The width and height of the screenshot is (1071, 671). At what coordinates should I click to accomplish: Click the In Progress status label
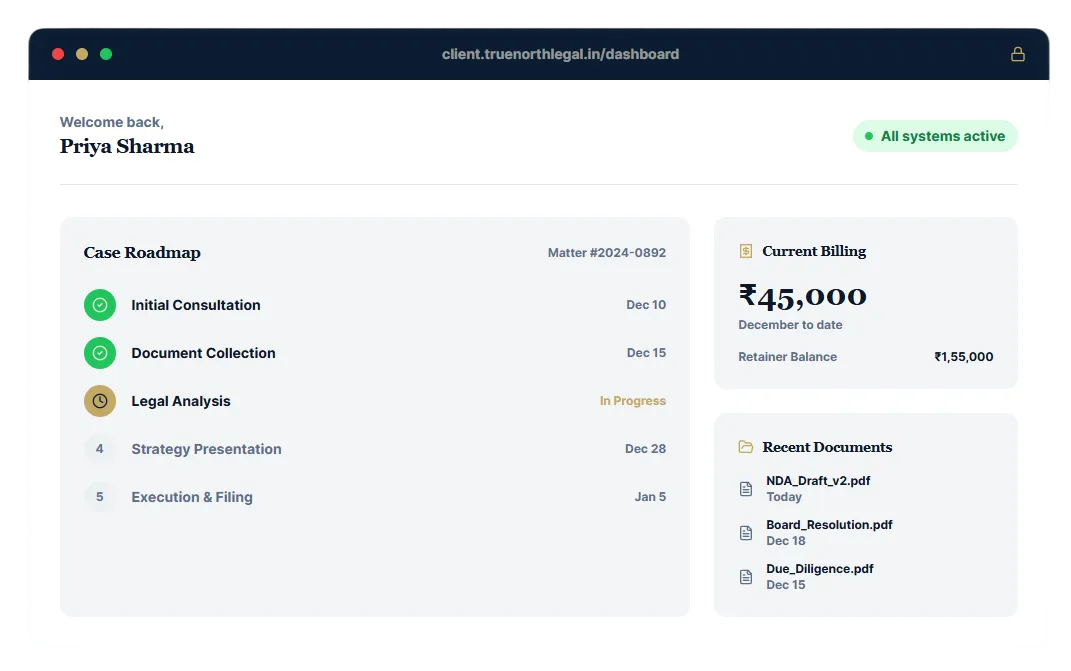point(632,401)
